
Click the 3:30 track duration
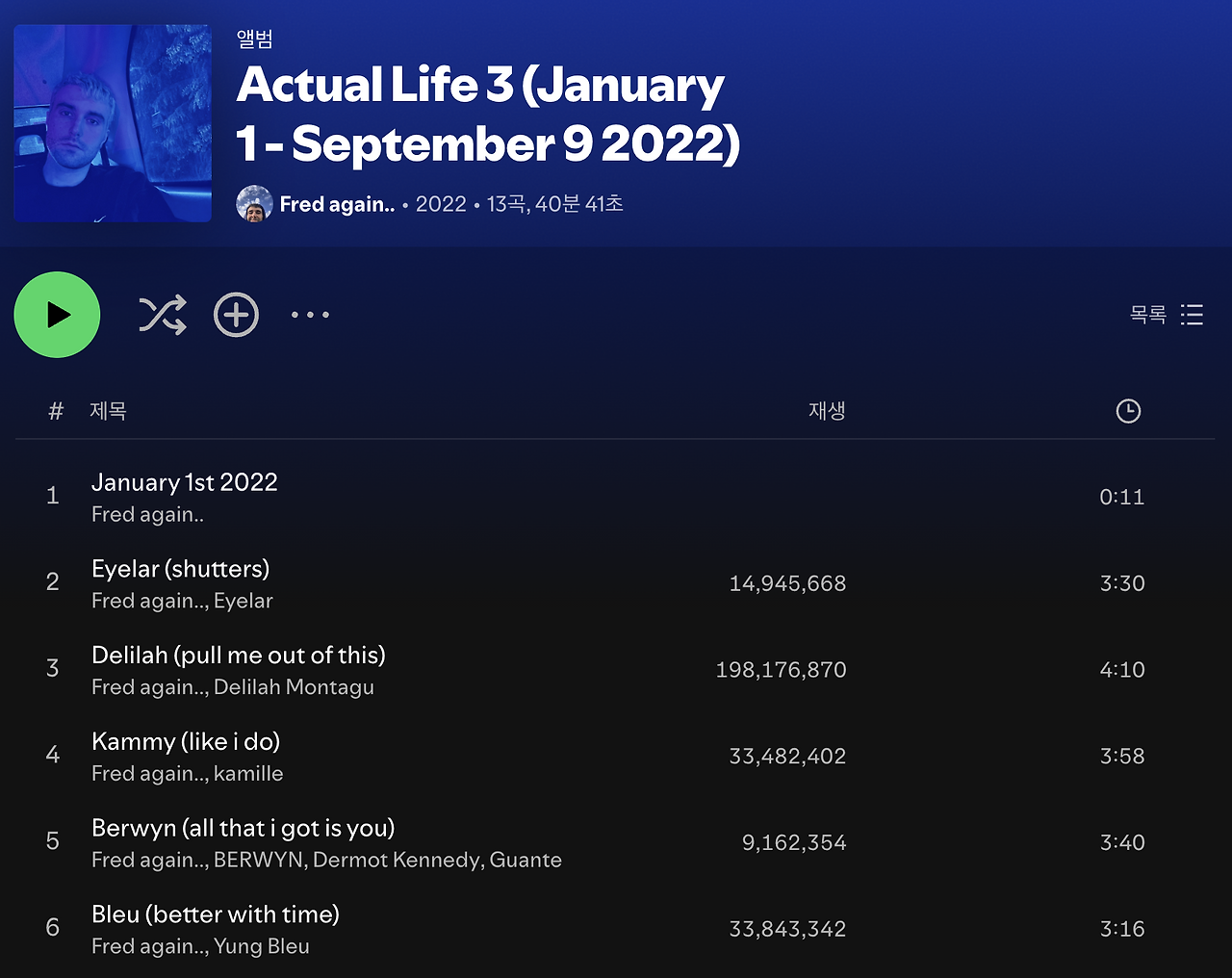(1122, 583)
